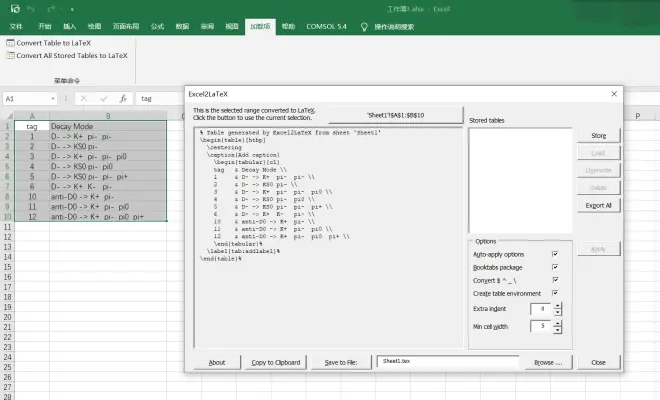Toggle the Convert $ ^ _ \ checkbox
This screenshot has width=660, height=400.
coord(555,280)
